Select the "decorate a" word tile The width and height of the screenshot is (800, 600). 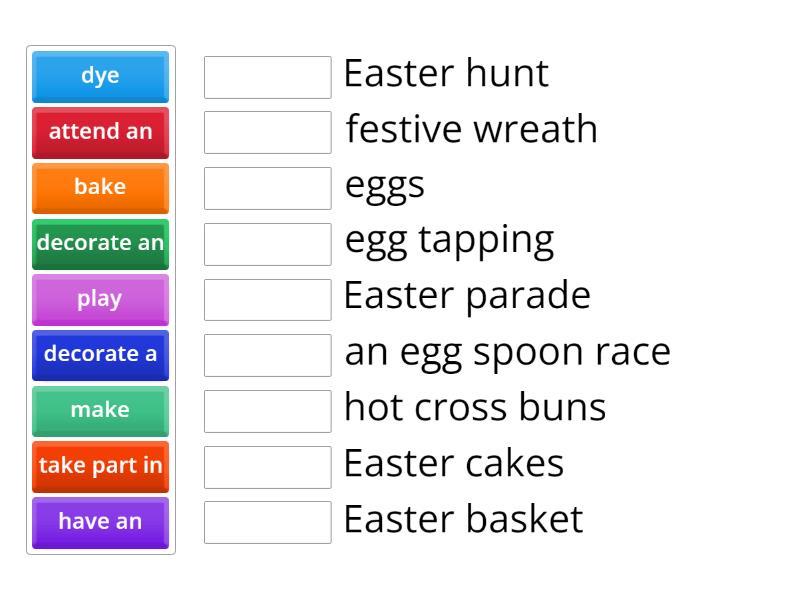100,355
